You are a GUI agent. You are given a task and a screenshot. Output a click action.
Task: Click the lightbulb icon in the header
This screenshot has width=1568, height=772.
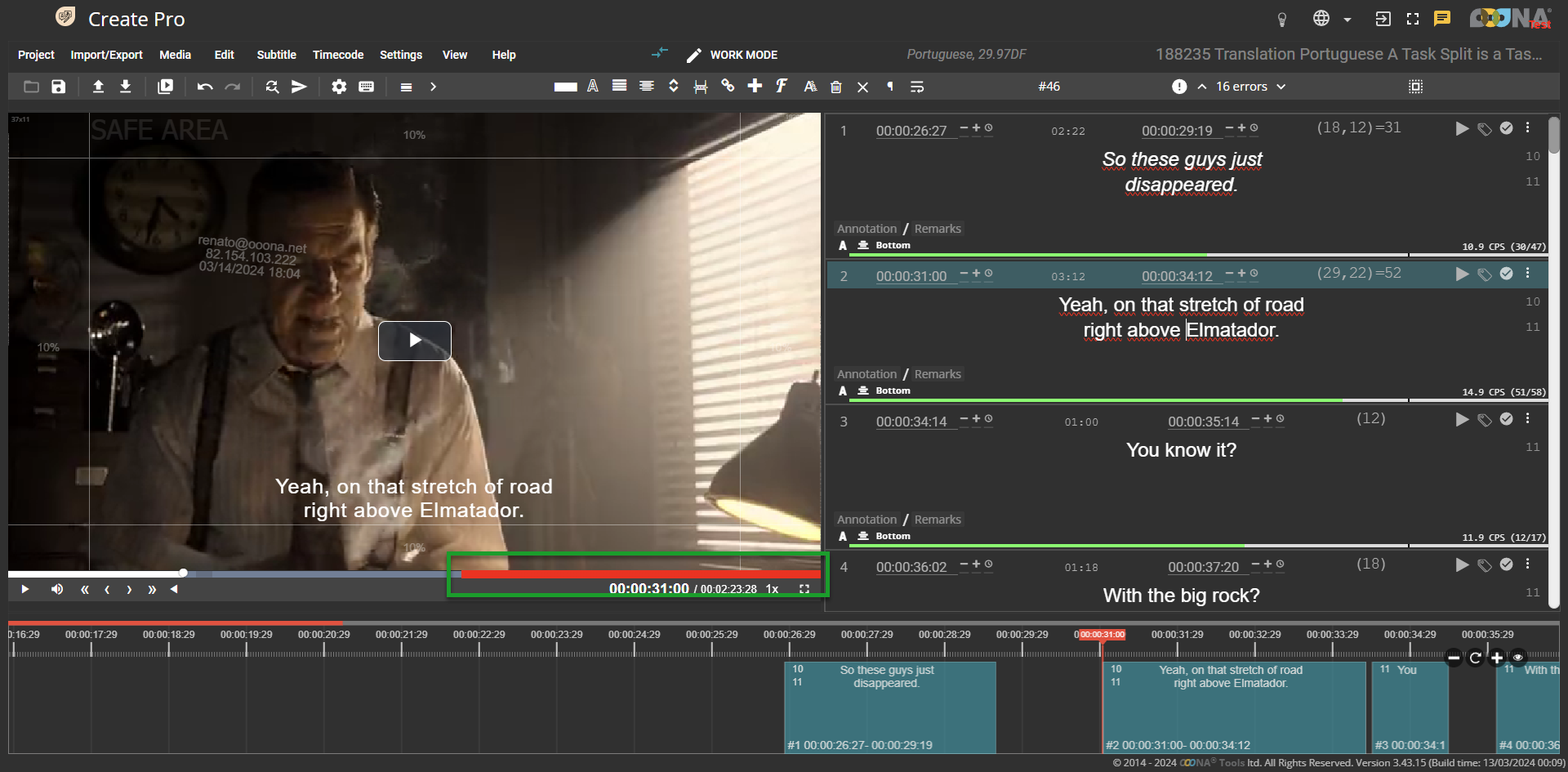point(1281,19)
